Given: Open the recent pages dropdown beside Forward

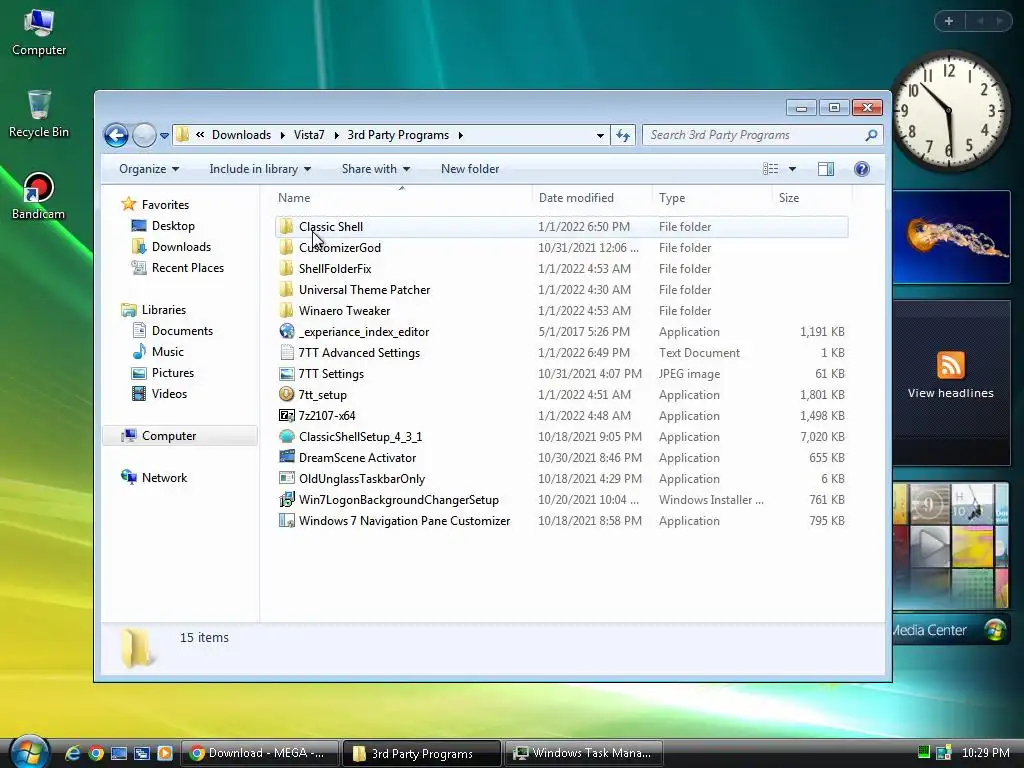Looking at the screenshot, I should (165, 136).
